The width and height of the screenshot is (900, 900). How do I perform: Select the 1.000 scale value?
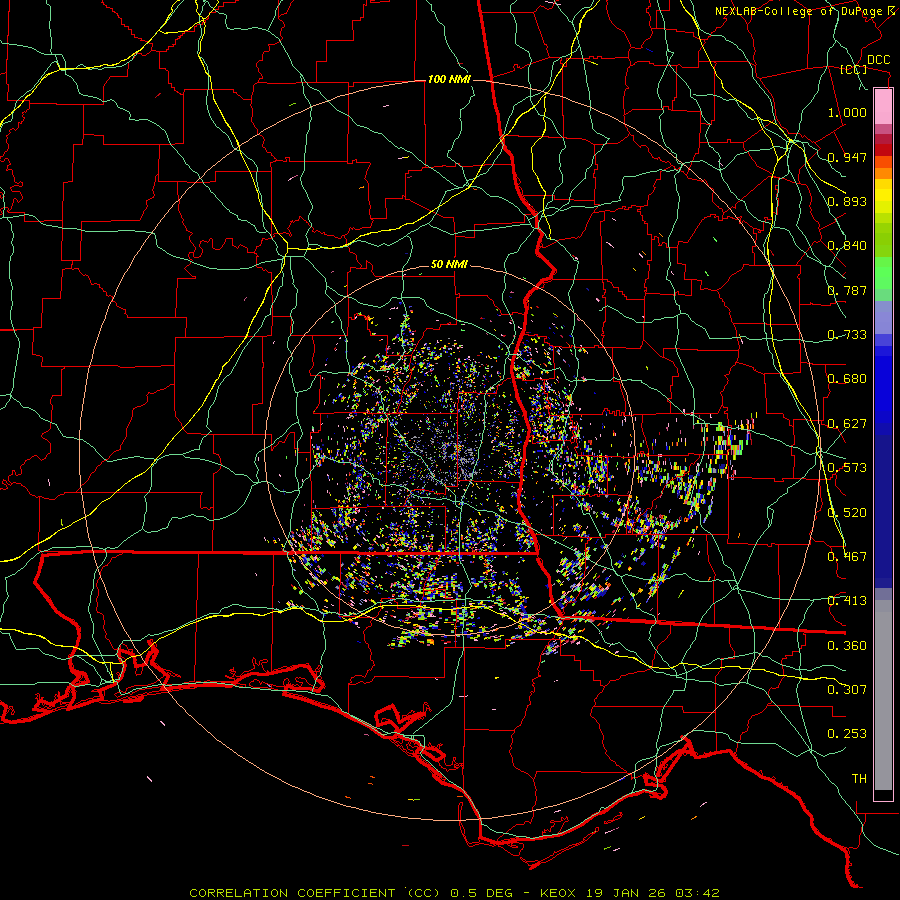pos(847,112)
